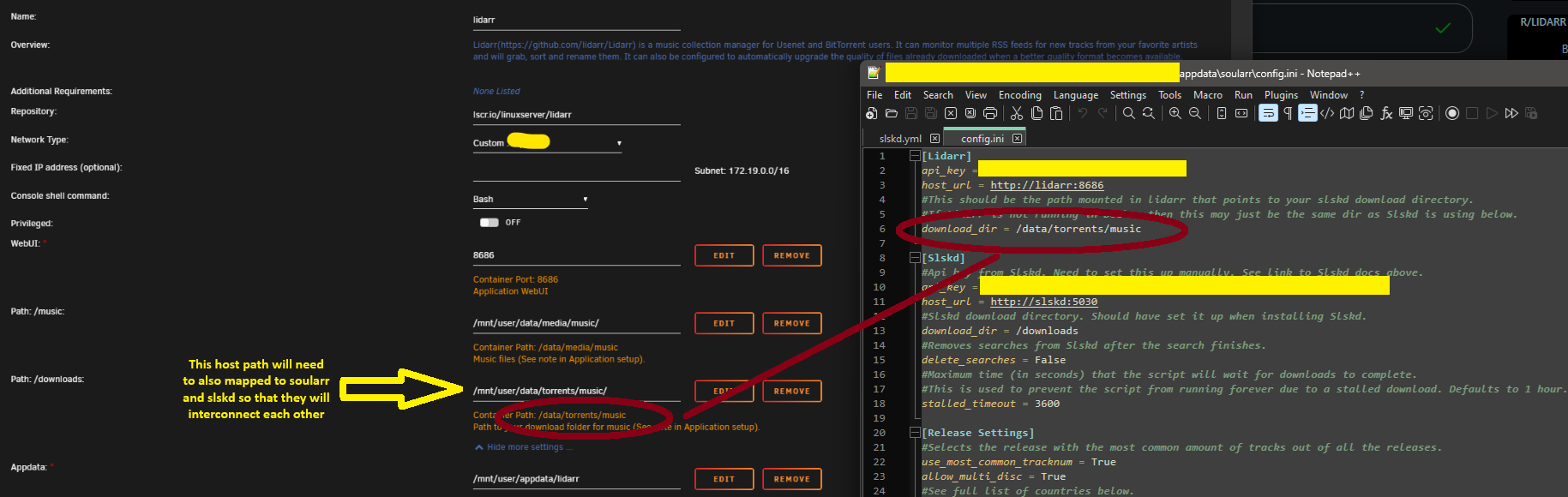Image resolution: width=1568 pixels, height=497 pixels.
Task: Open the Plugins menu
Action: [1281, 95]
